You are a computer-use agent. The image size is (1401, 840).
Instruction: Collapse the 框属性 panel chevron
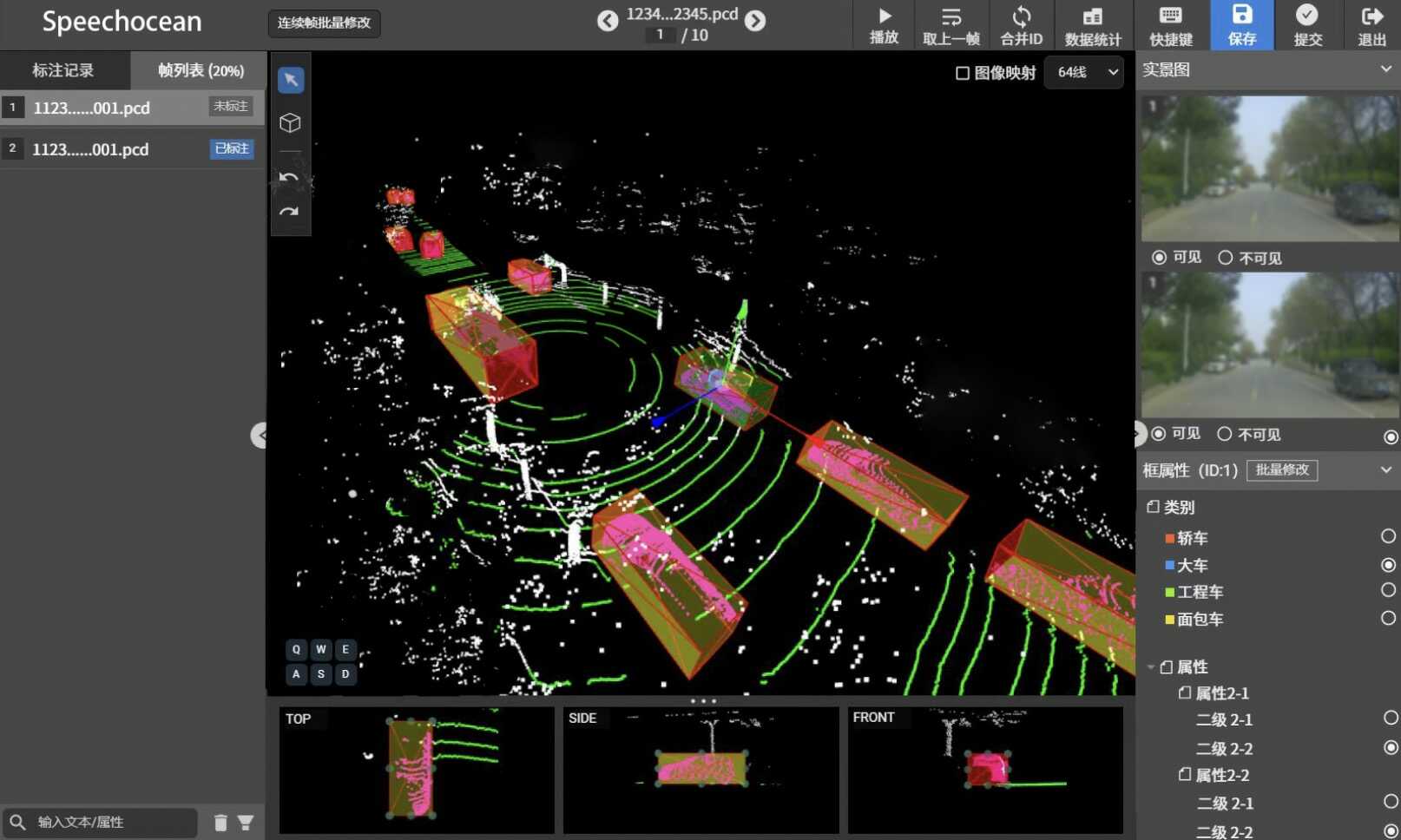pyautogui.click(x=1385, y=470)
